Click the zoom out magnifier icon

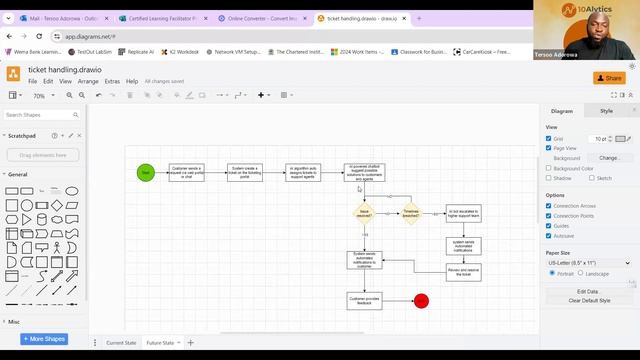coord(82,95)
